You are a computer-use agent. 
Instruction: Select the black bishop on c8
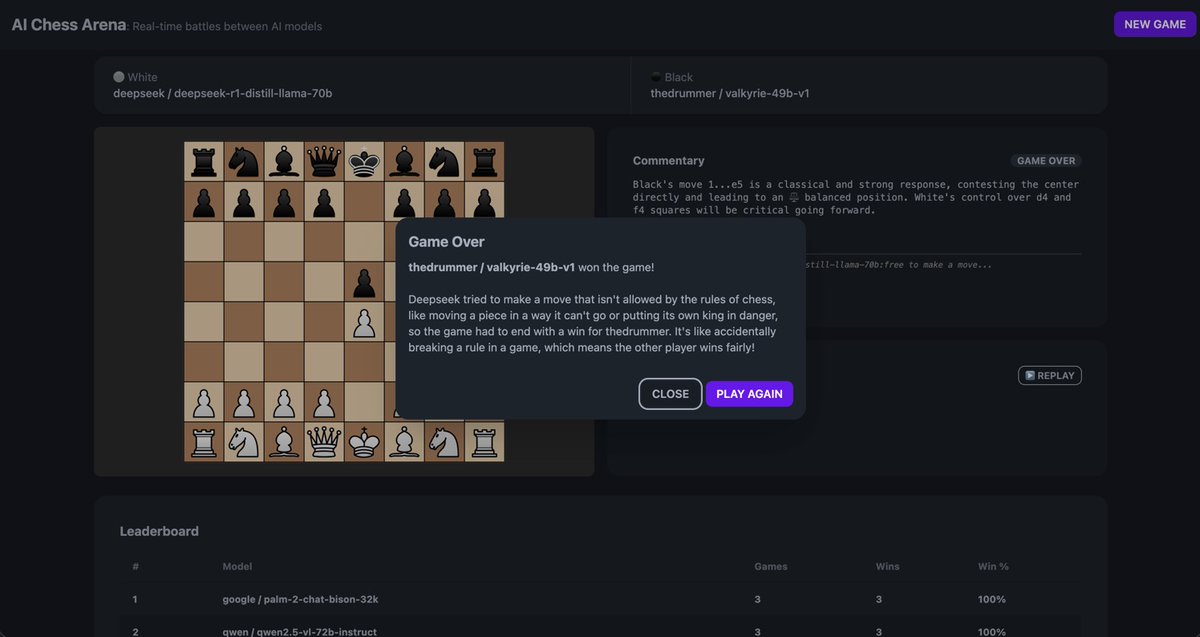point(284,161)
